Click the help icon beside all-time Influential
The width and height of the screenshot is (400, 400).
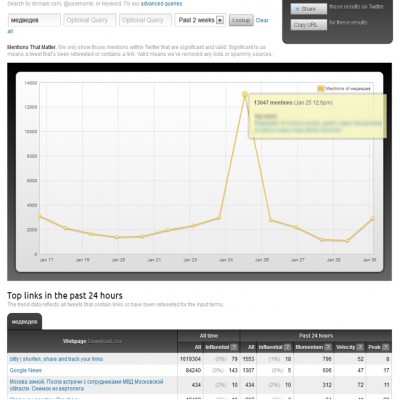[x=234, y=347]
